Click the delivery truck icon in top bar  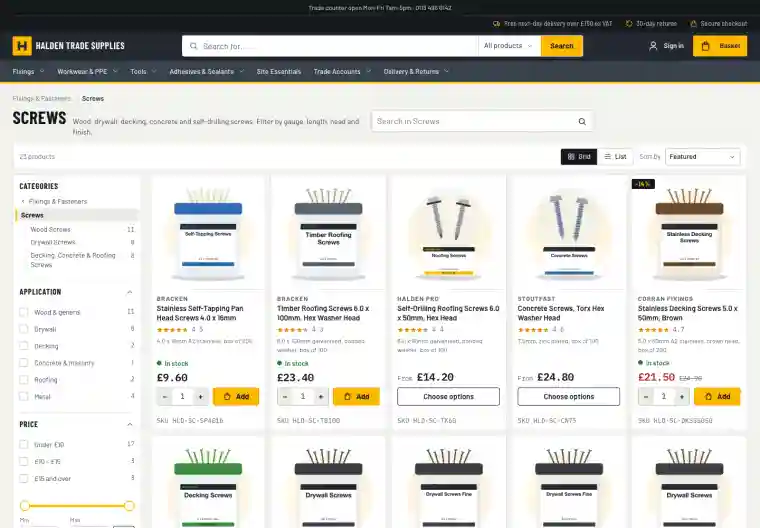[x=496, y=23]
